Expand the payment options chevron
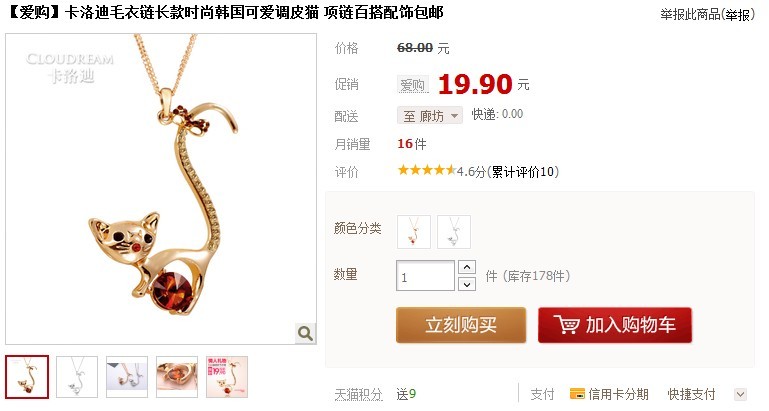The height and width of the screenshot is (411, 769). tap(741, 394)
